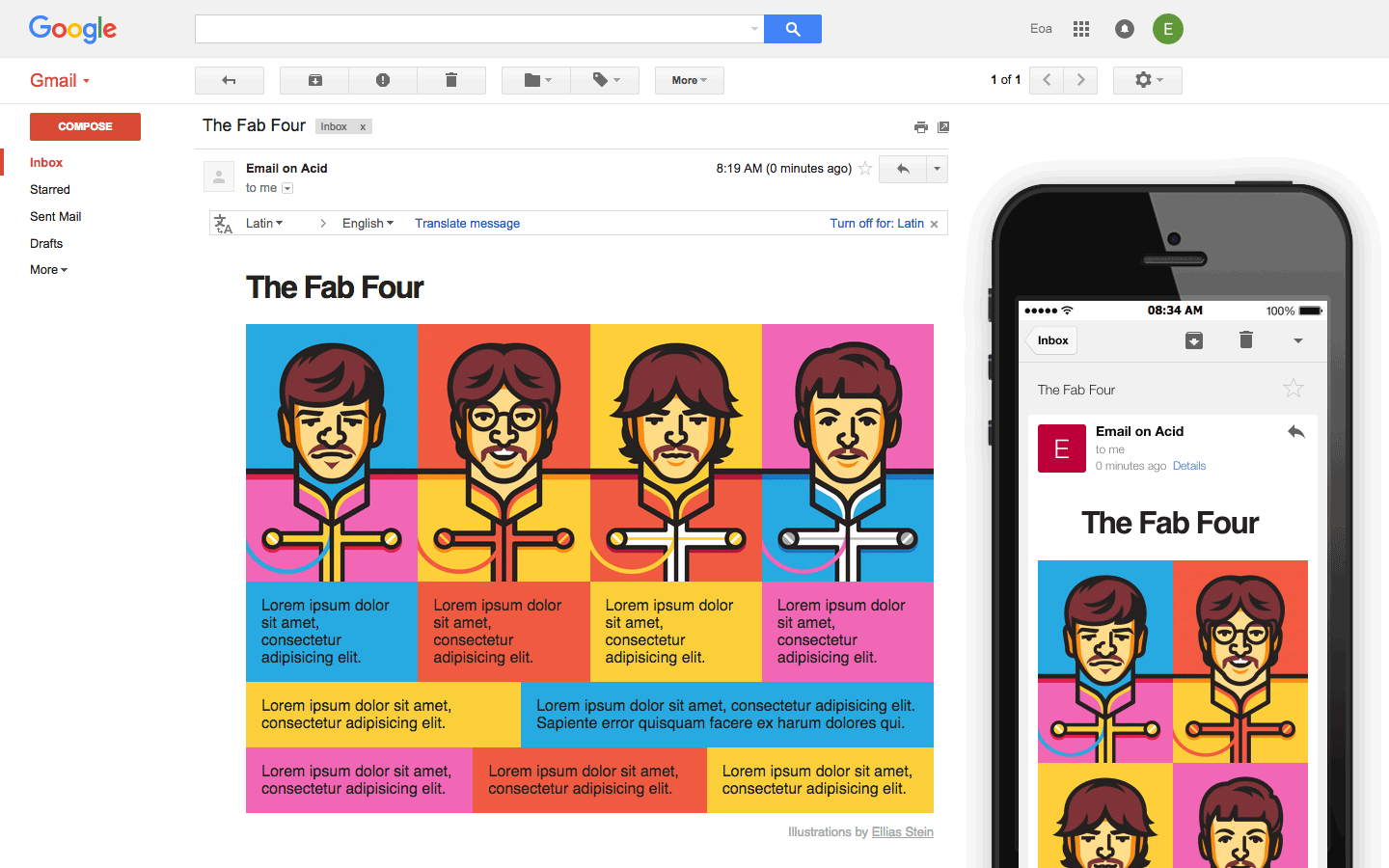Print all with the printer icon
1389x868 pixels.
tap(921, 127)
